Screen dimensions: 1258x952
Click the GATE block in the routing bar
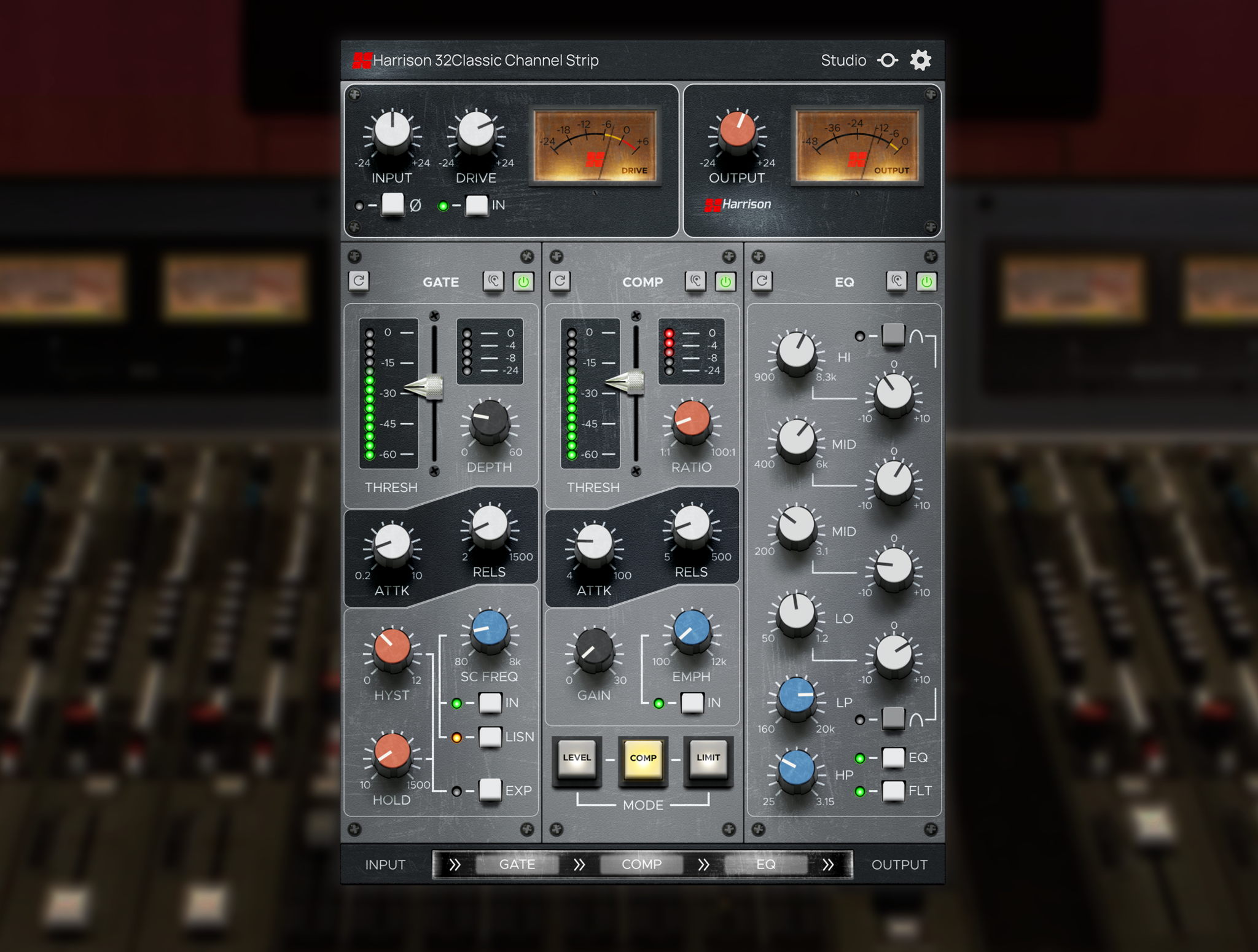point(517,864)
